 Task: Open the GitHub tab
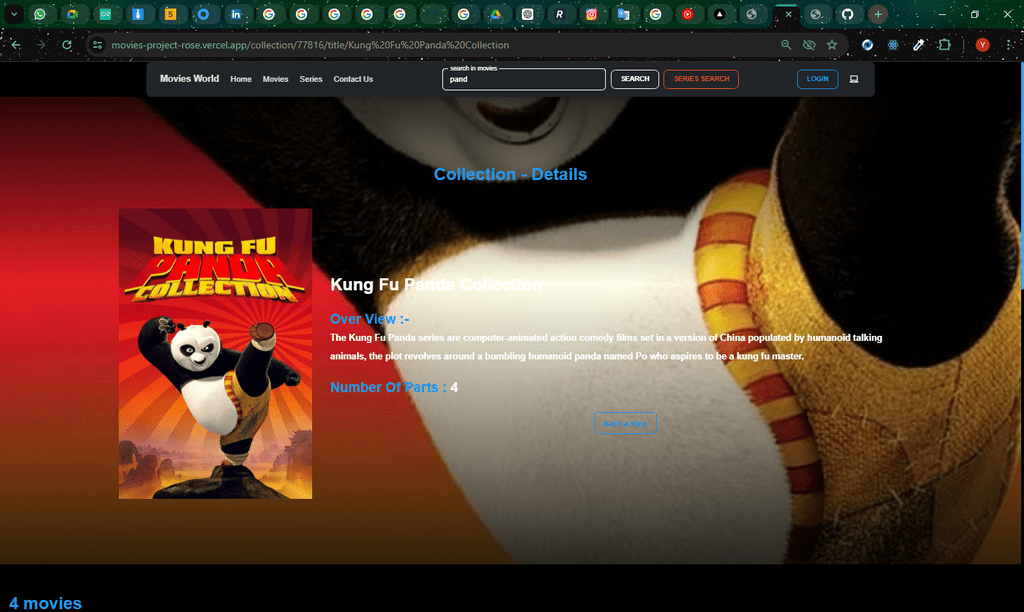(847, 14)
